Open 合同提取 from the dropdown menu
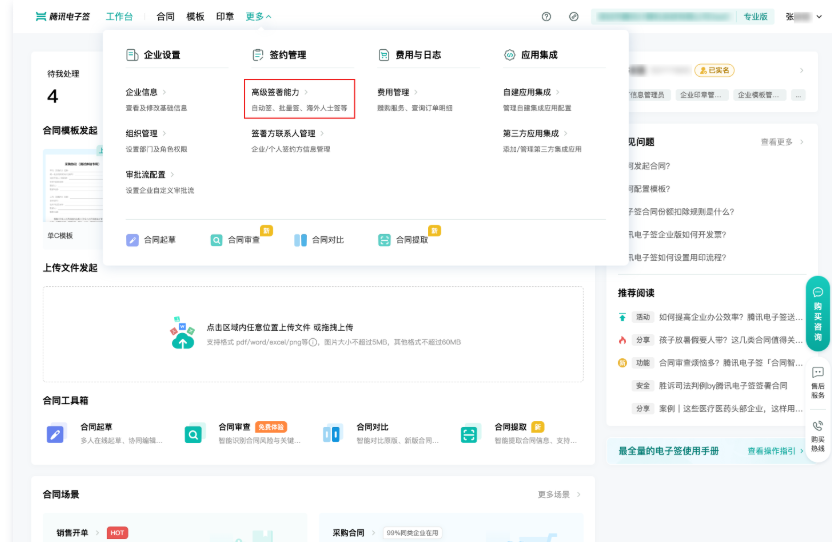Screen dimensions: 832x542 pos(385,240)
